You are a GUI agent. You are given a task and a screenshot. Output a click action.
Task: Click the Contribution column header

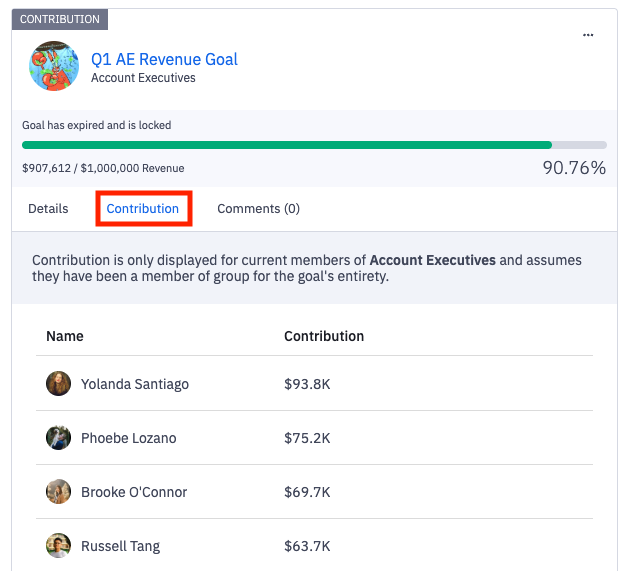pyautogui.click(x=324, y=336)
